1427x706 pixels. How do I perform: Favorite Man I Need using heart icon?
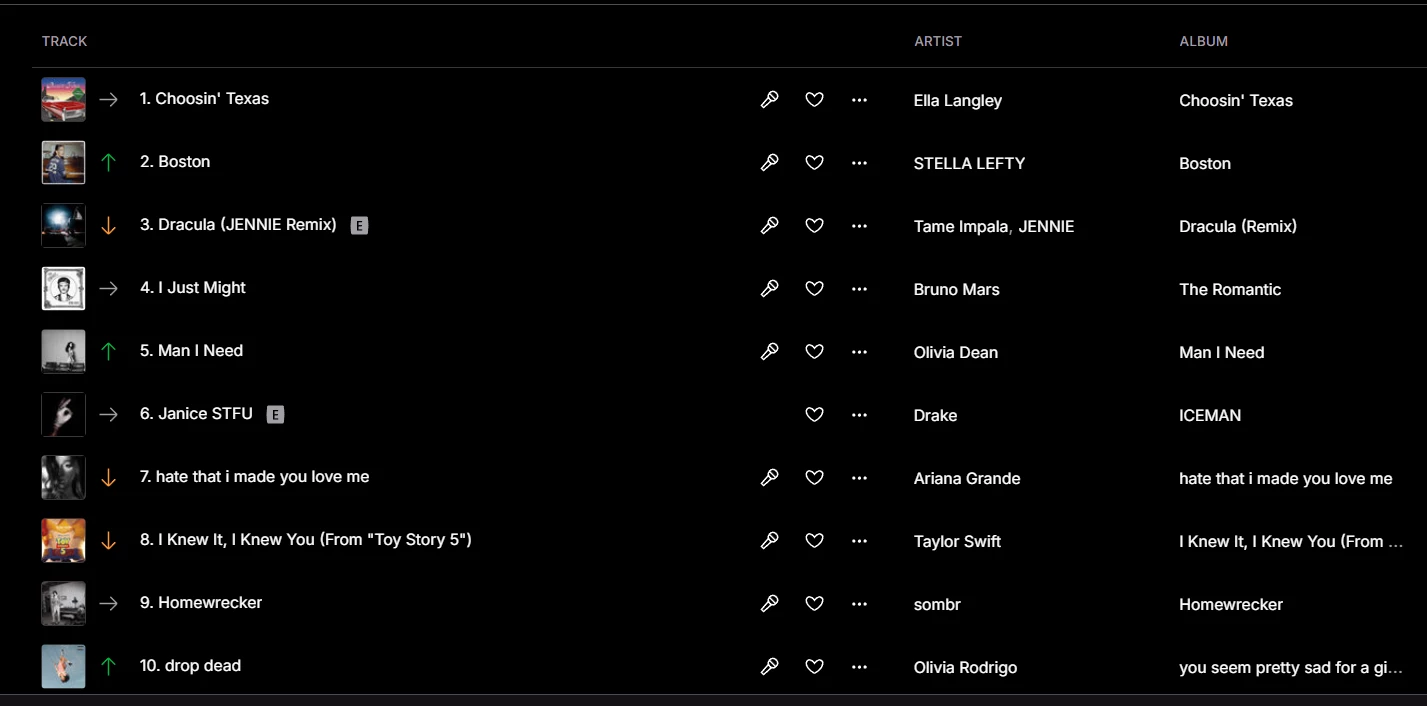coord(814,352)
